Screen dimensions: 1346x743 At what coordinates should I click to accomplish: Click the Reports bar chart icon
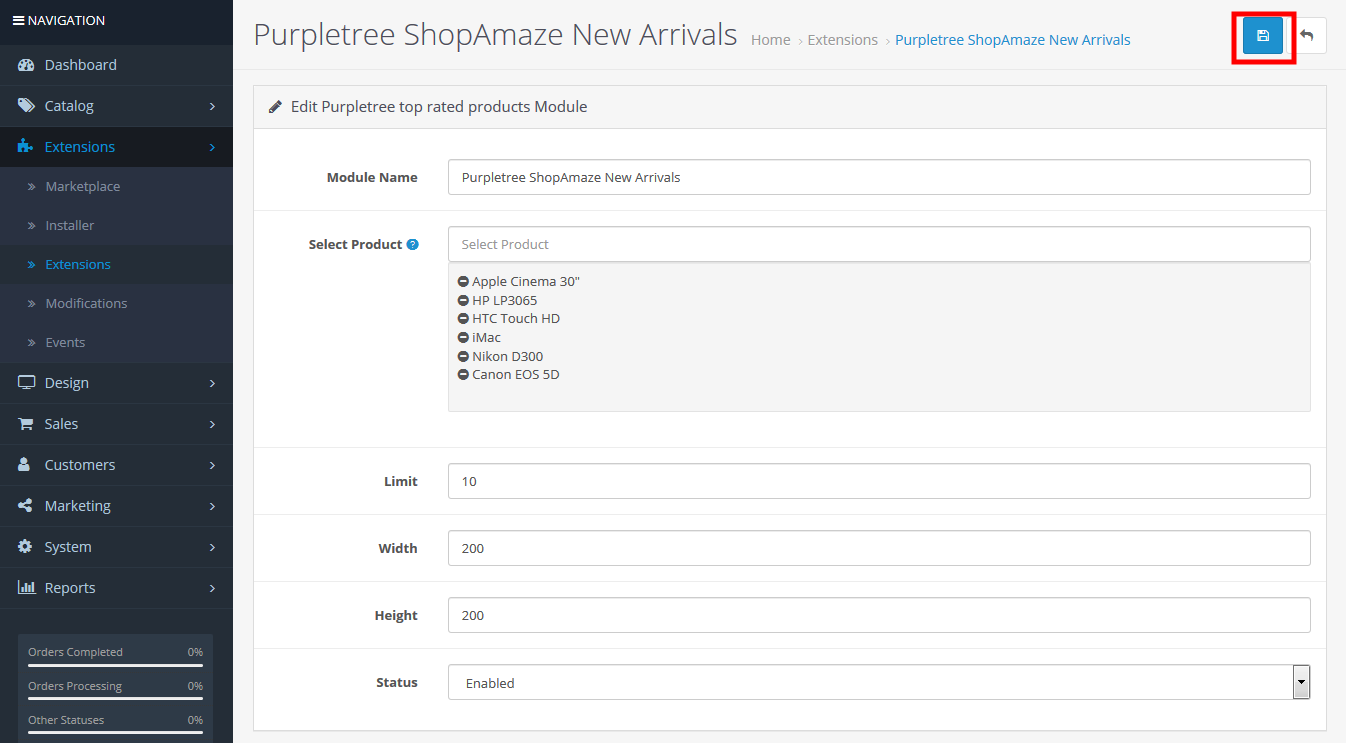(x=27, y=588)
